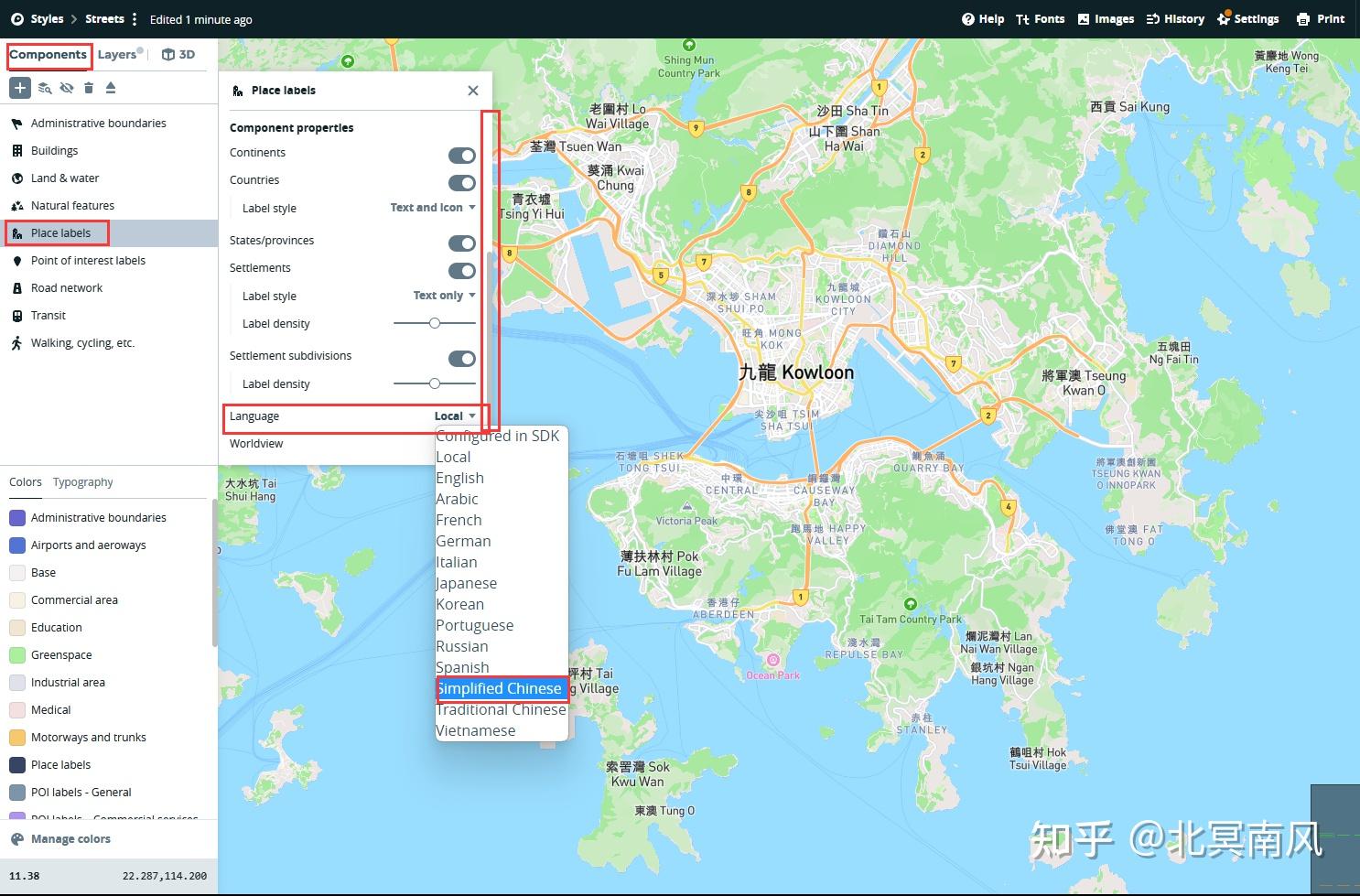Hide components with the eye-slash icon

click(66, 87)
